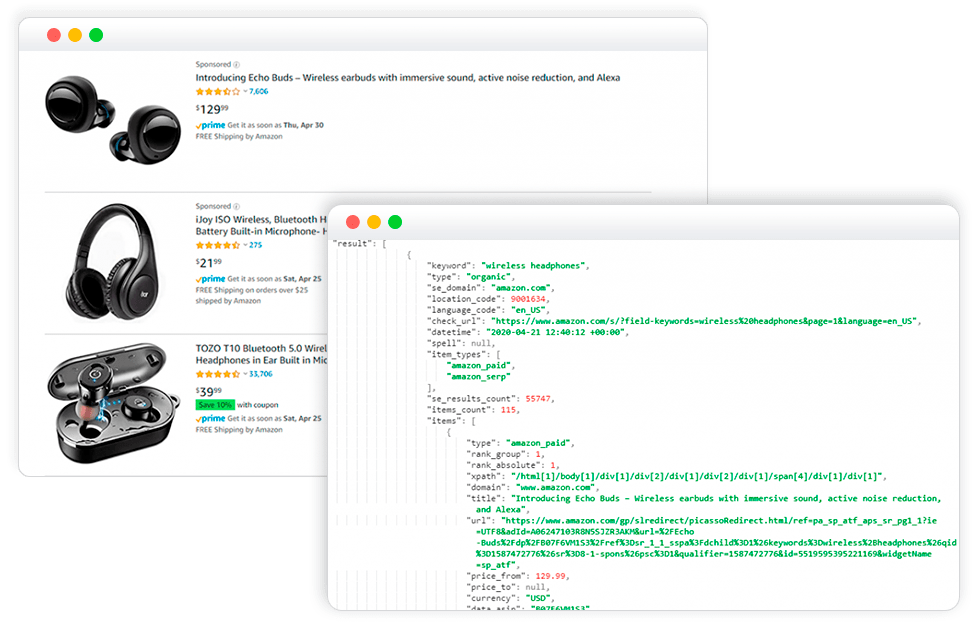Expand rating dropdown arrow beside 33,706 reviews
Screen dimensions: 975x625
(245, 374)
